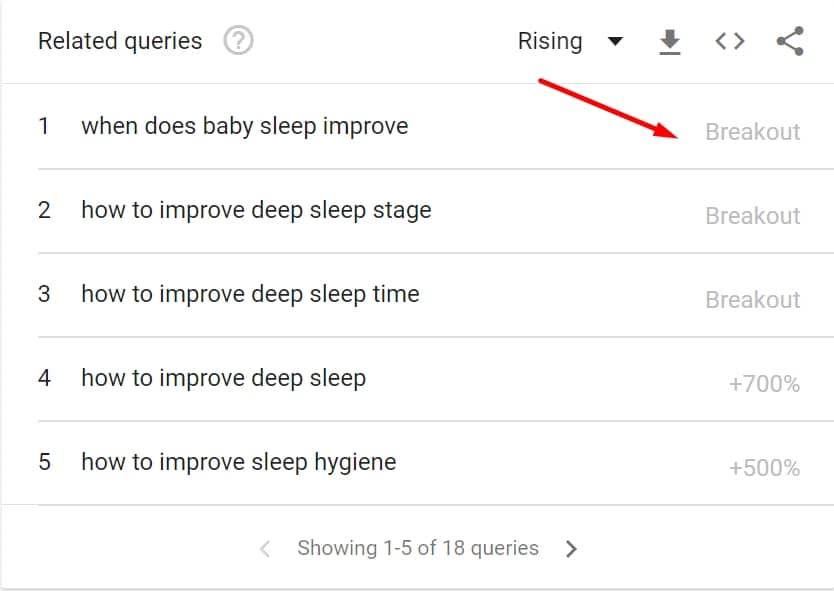
Task: Click the share icon in the header
Action: (790, 41)
